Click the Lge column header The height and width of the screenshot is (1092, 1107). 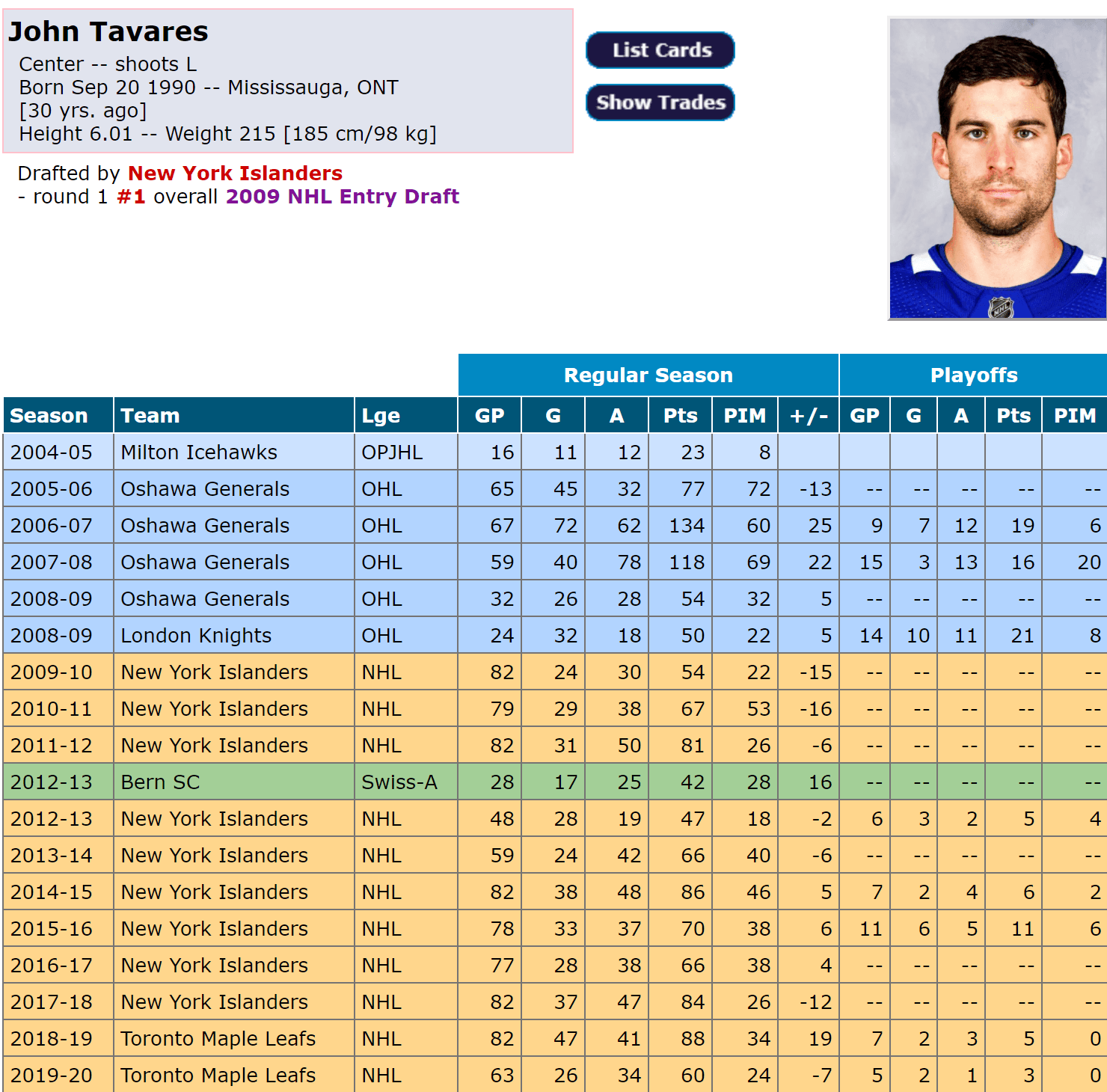(381, 416)
